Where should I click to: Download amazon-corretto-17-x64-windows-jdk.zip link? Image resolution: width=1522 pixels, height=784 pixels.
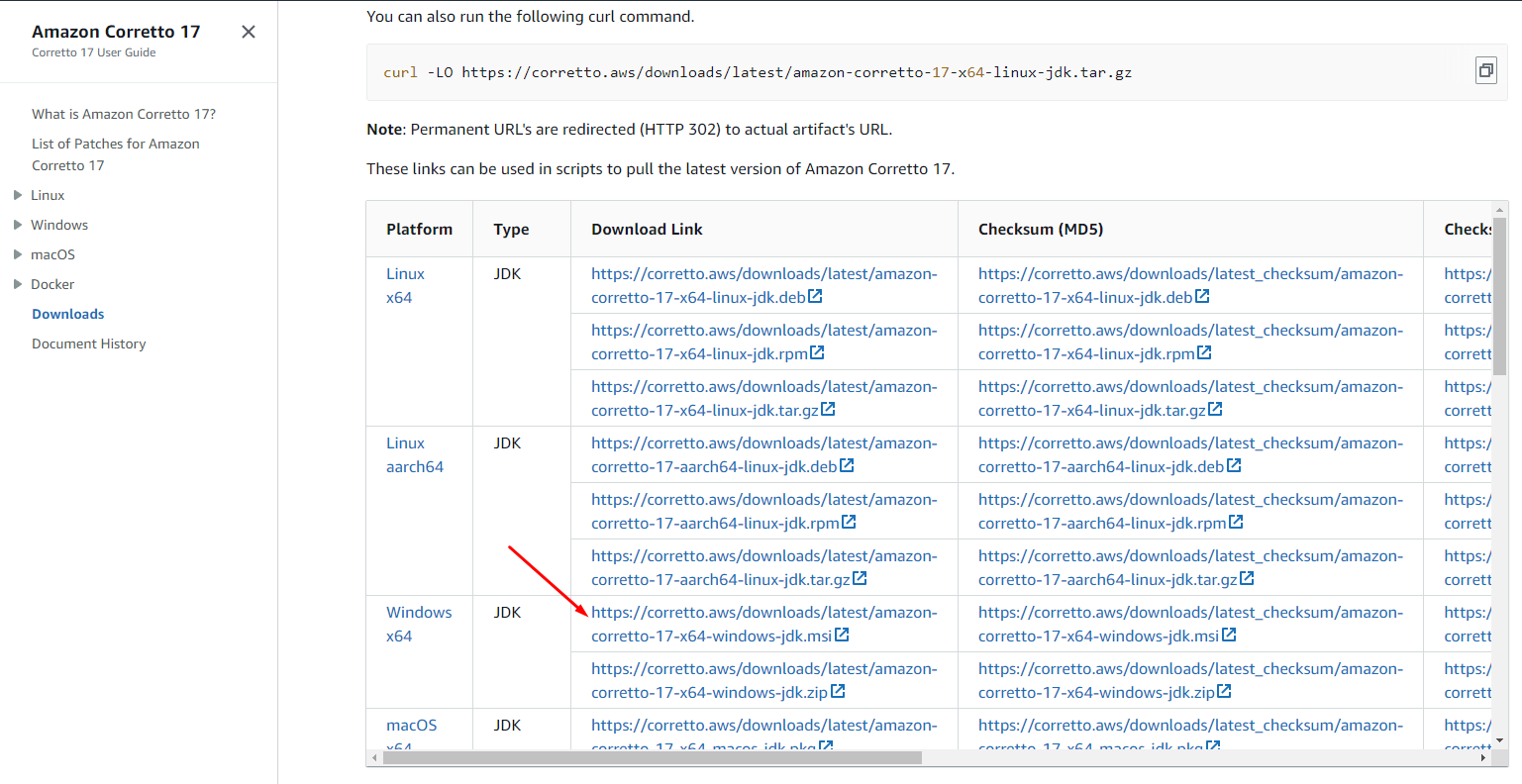(764, 680)
